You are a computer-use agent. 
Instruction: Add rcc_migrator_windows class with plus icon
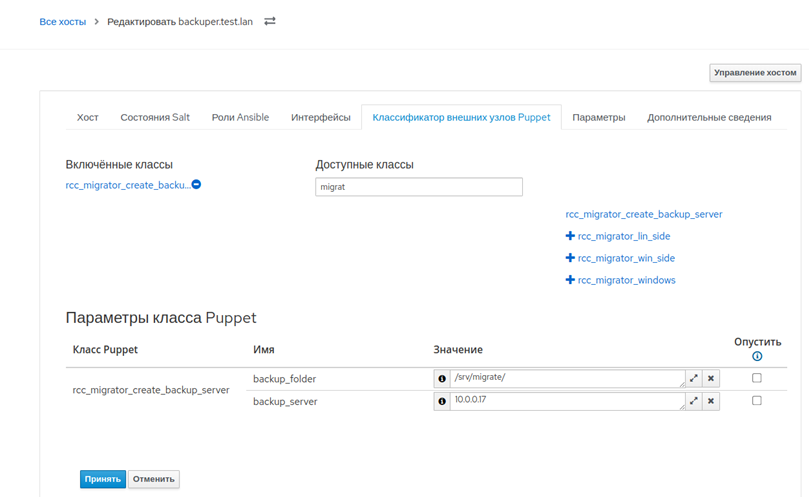[570, 280]
